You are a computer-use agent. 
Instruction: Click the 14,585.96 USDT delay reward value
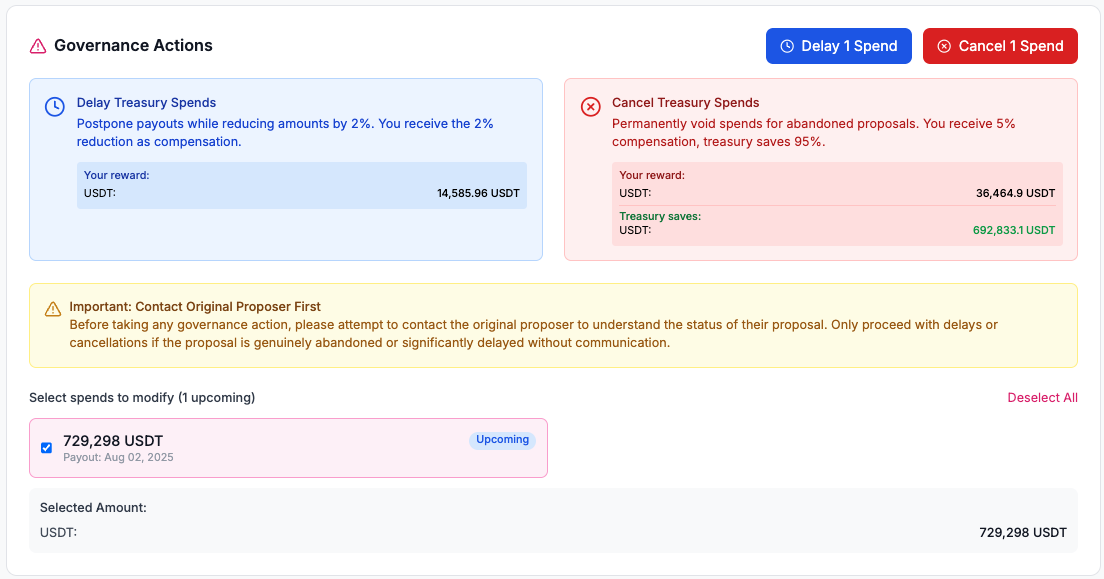(478, 193)
